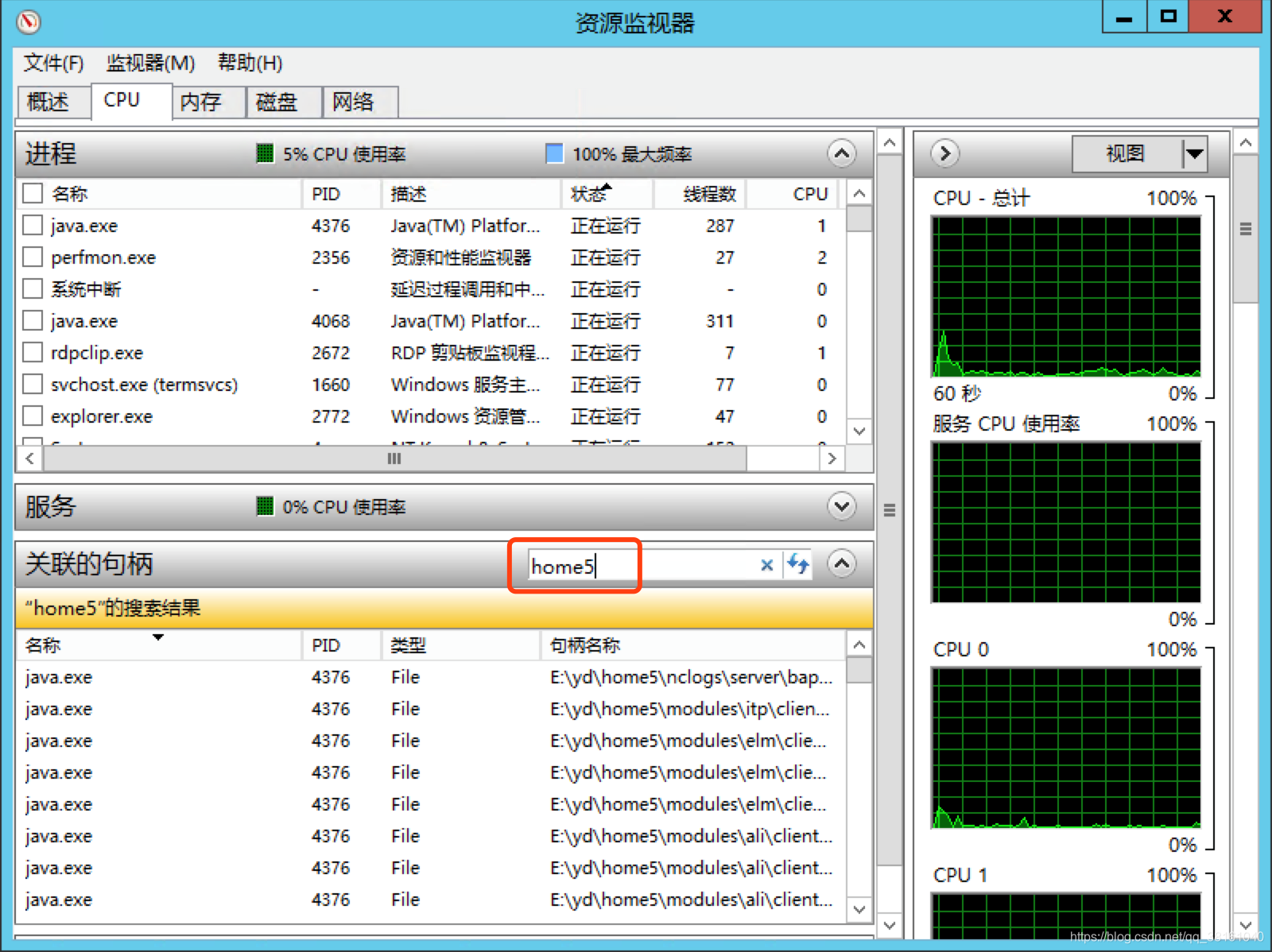This screenshot has width=1272, height=952.
Task: Click the 服务 CPU 使用率 graph
Action: (1065, 523)
